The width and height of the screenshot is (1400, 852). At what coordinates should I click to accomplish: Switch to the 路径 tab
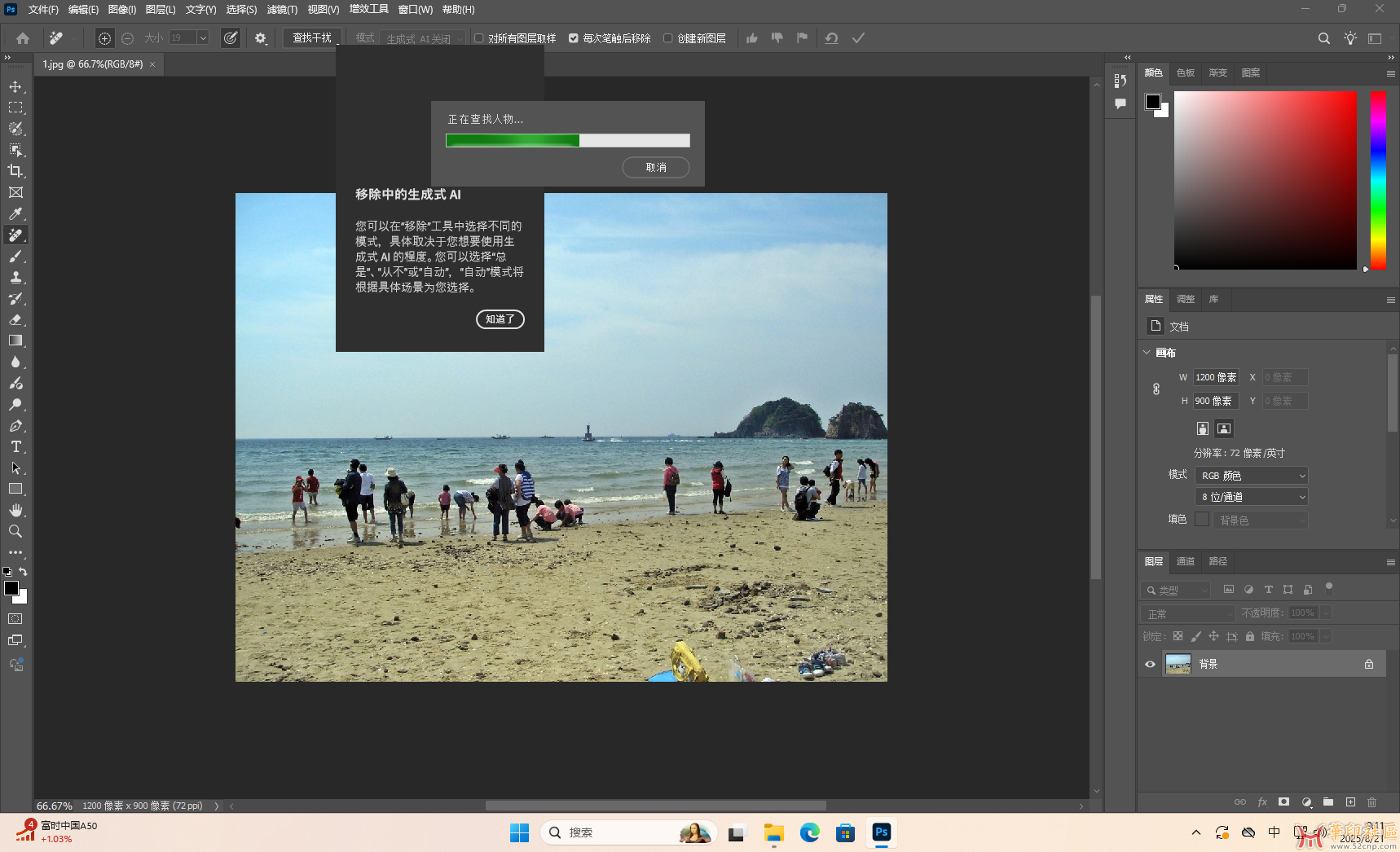[1218, 561]
